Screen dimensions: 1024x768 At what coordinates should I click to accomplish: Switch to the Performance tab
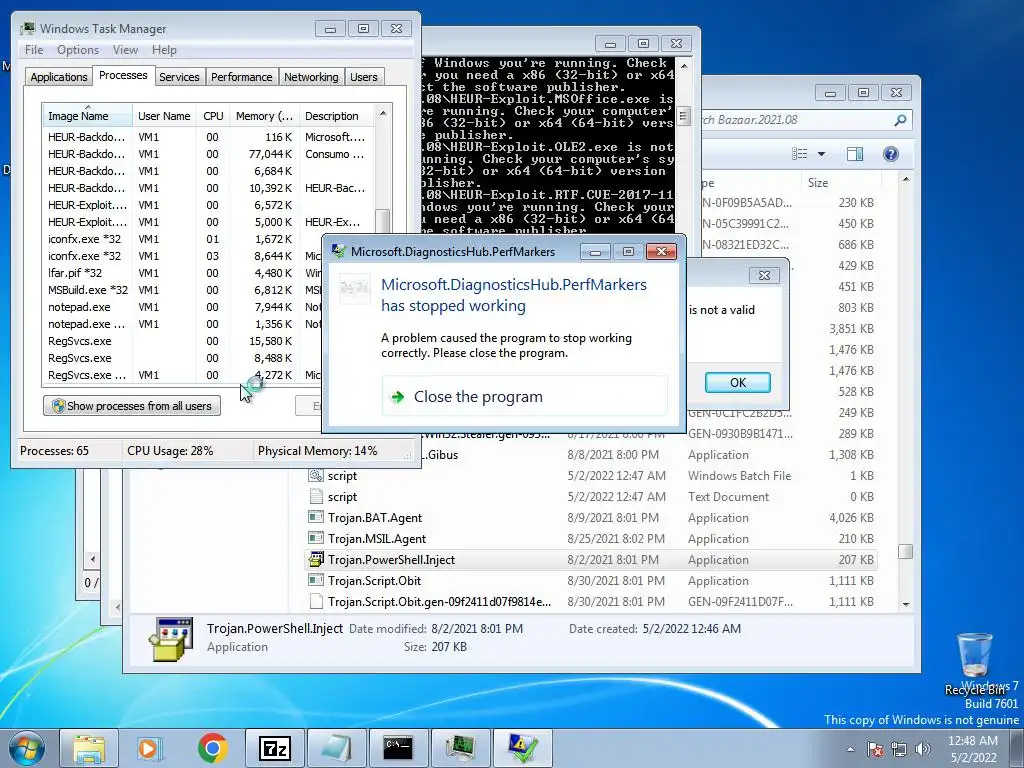241,77
